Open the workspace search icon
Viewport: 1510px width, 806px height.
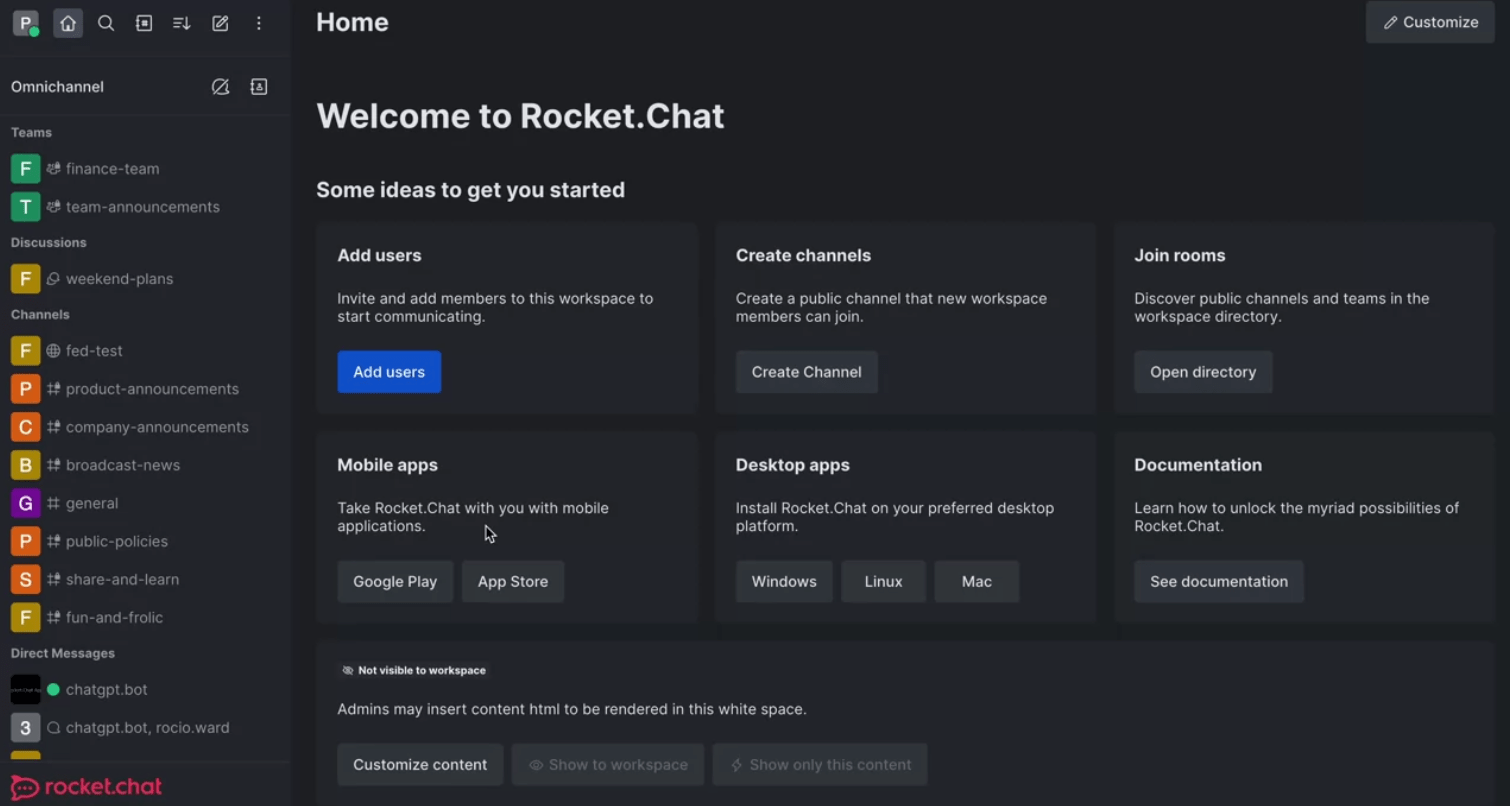tap(106, 23)
